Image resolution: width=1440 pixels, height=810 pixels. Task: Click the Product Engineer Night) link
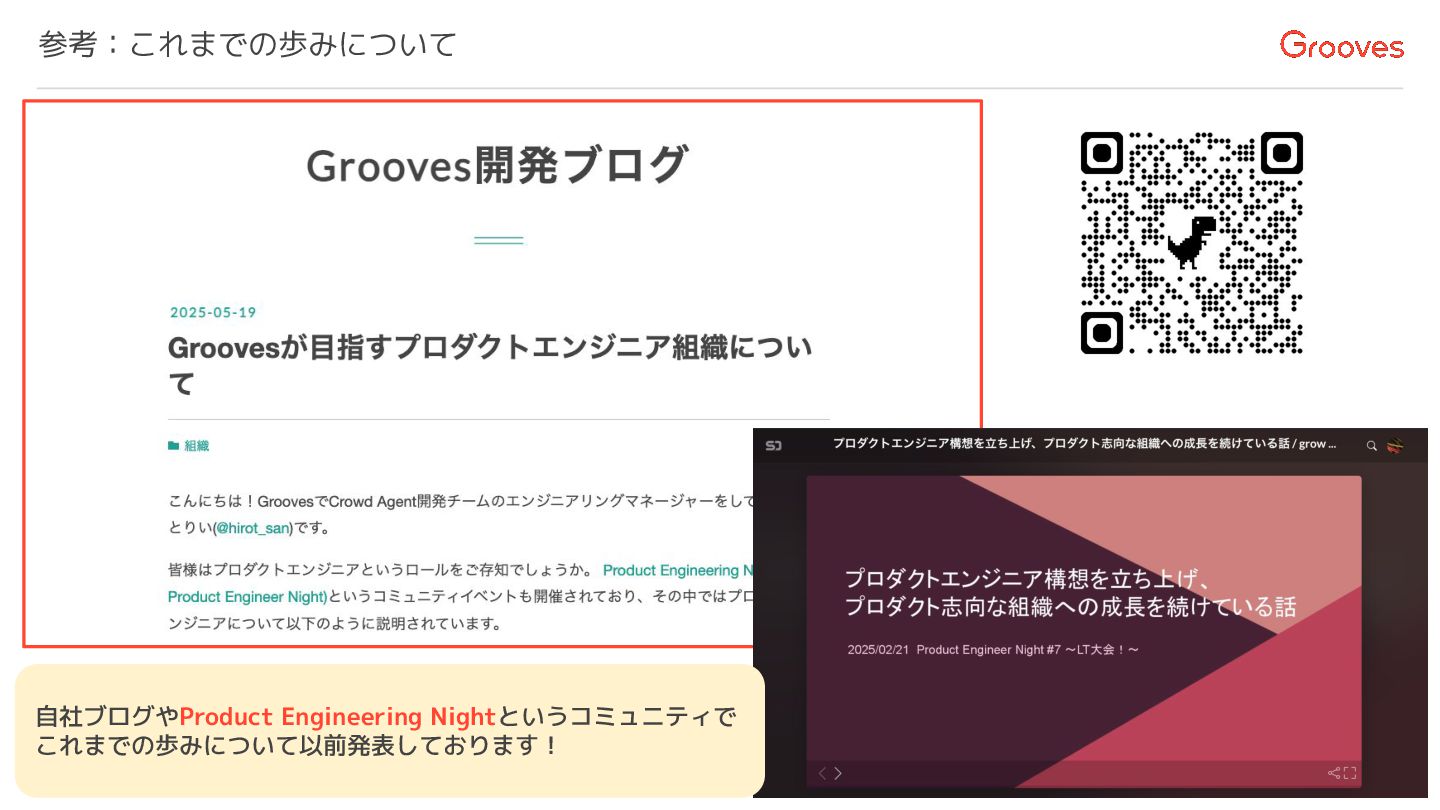[x=248, y=596]
